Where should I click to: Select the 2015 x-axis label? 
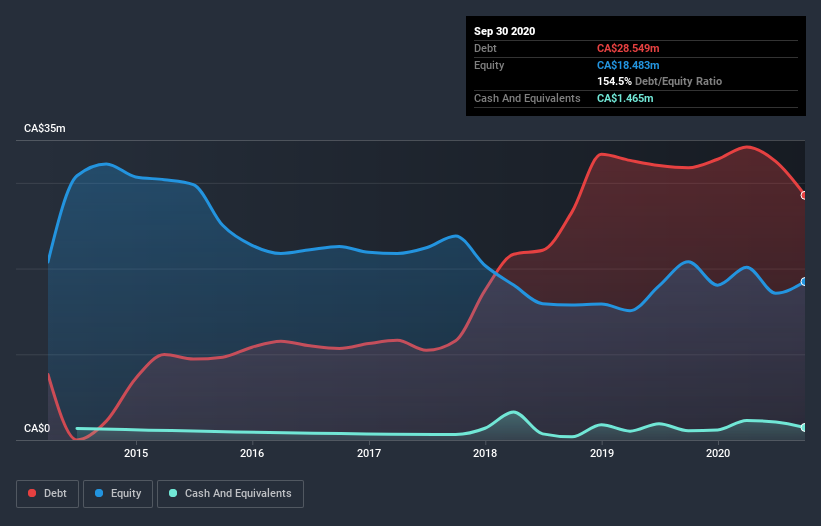point(136,453)
